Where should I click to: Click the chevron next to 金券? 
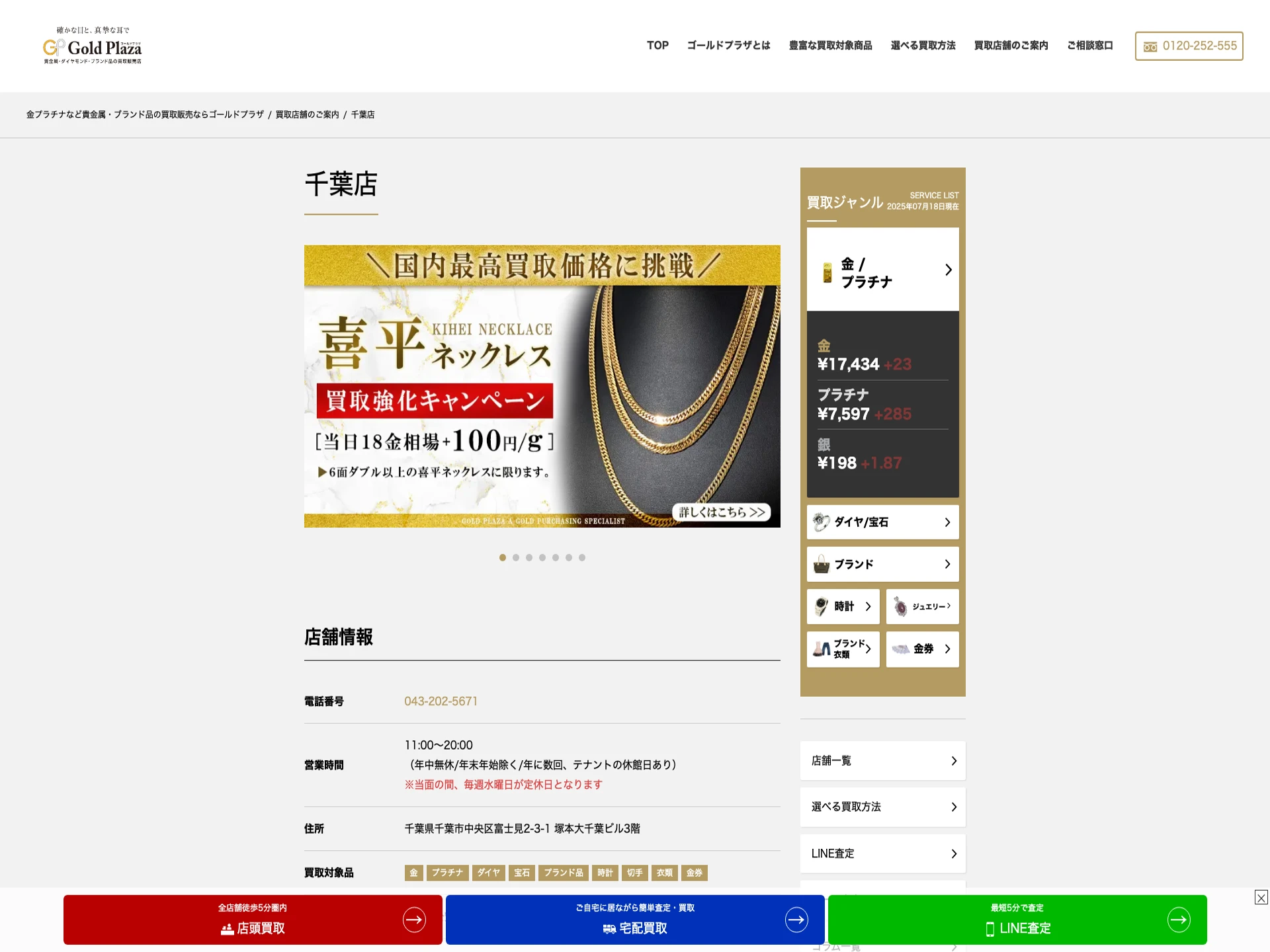(x=948, y=649)
